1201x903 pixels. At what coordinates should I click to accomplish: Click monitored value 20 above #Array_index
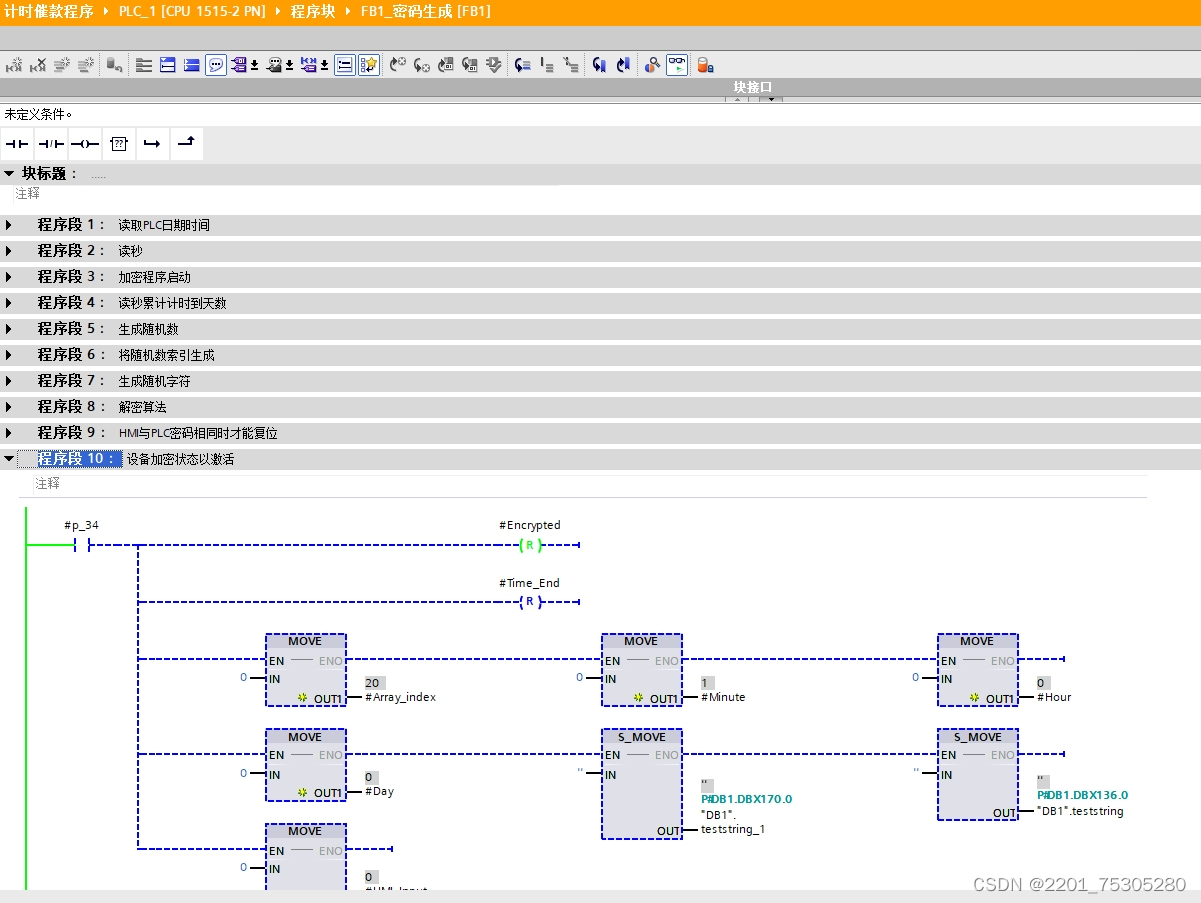375,682
